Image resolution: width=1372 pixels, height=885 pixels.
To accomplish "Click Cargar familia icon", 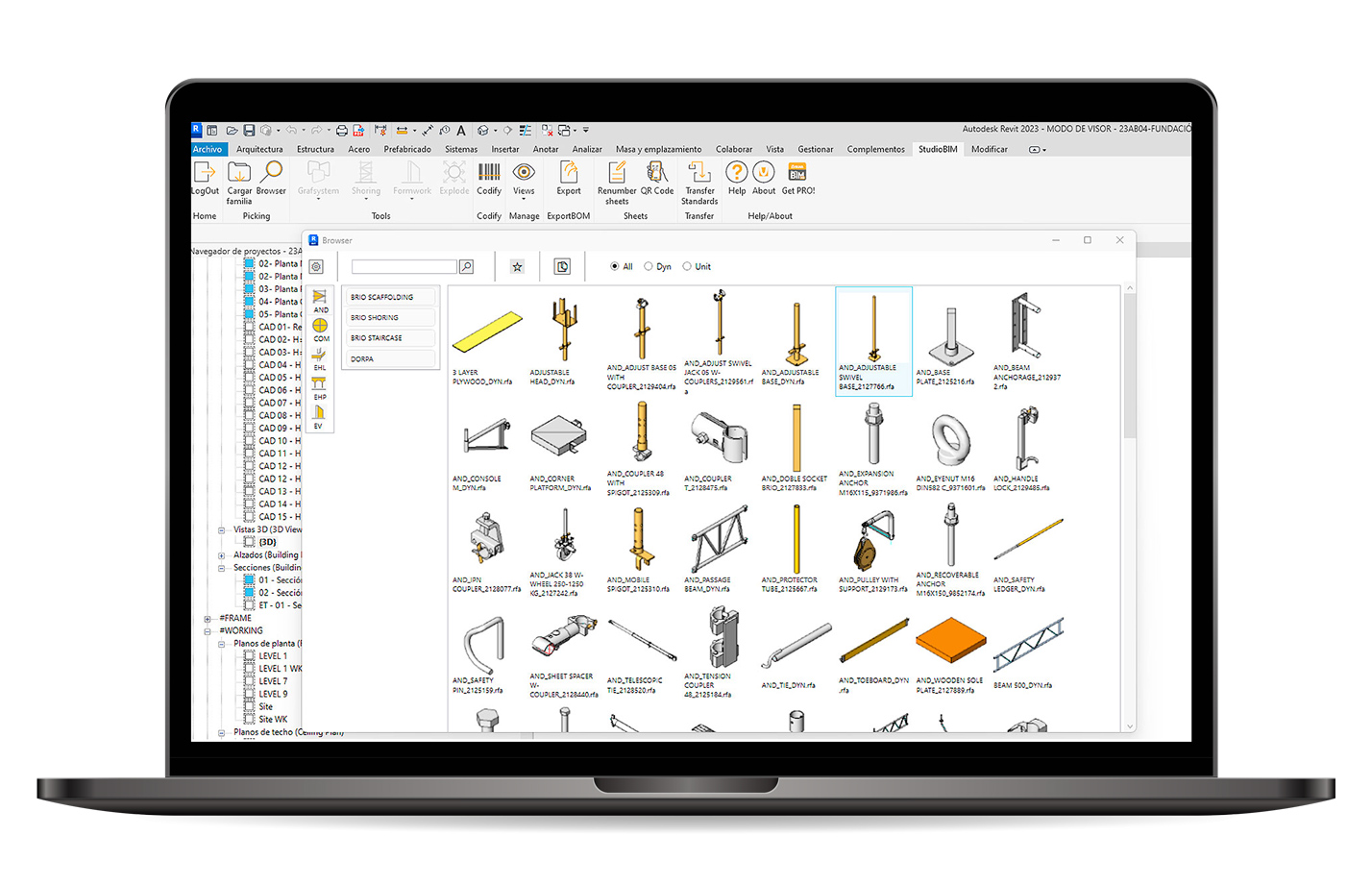I will click(238, 173).
